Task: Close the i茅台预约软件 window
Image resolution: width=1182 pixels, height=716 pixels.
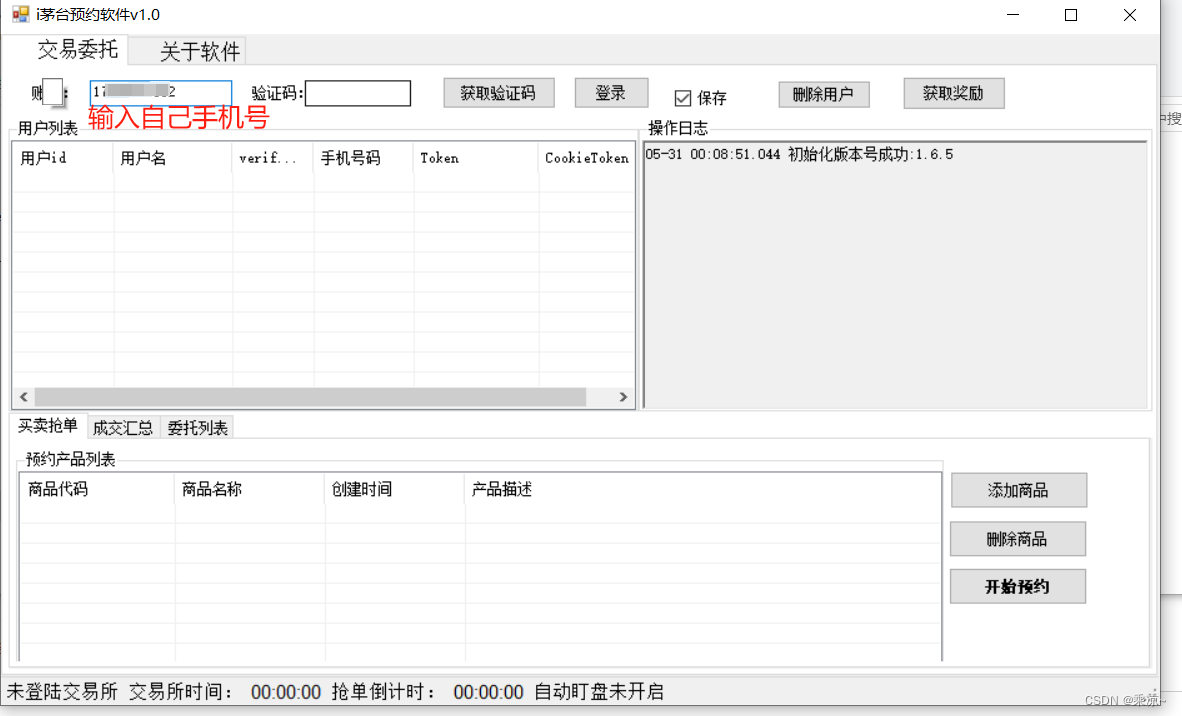Action: tap(1130, 14)
